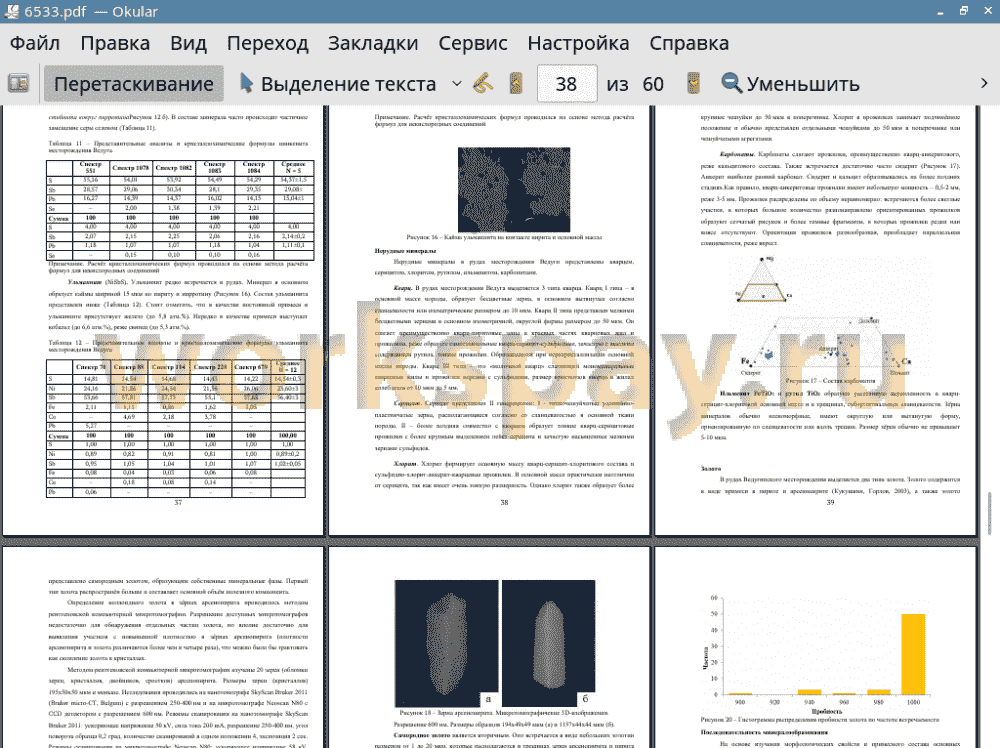Viewport: 1000px width, 748px height.
Task: Go to the next page arrow
Action: [693, 84]
